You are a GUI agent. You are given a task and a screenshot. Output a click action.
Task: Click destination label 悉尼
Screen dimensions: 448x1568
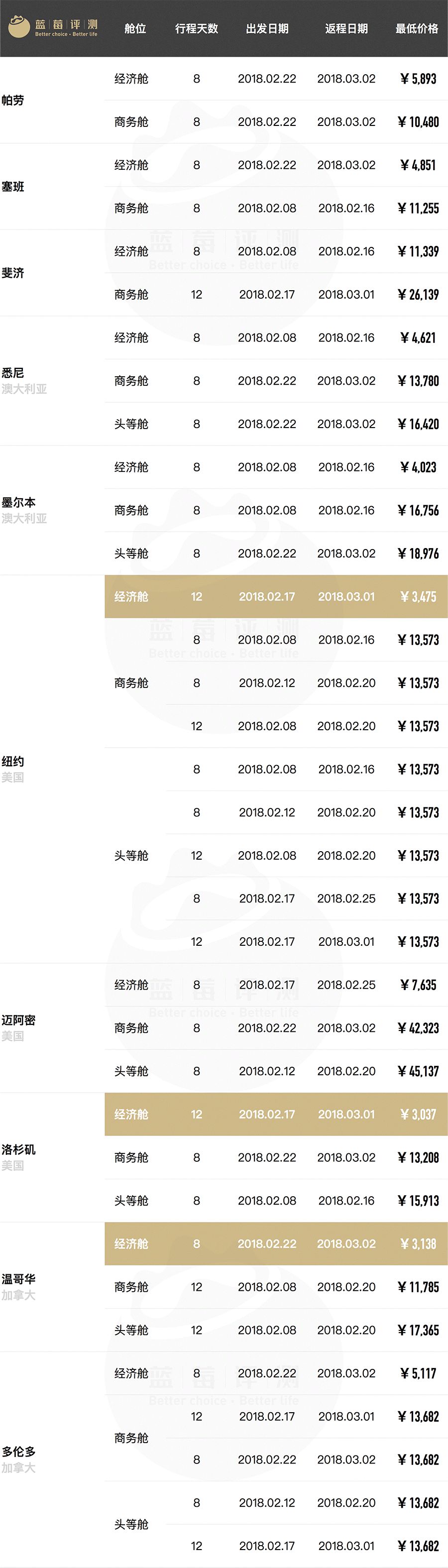point(13,373)
